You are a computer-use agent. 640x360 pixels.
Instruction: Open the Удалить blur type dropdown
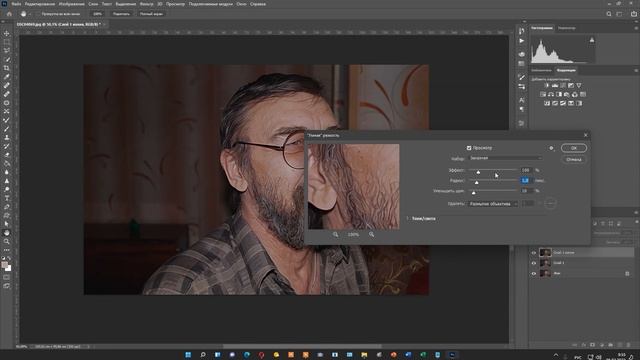coord(493,204)
